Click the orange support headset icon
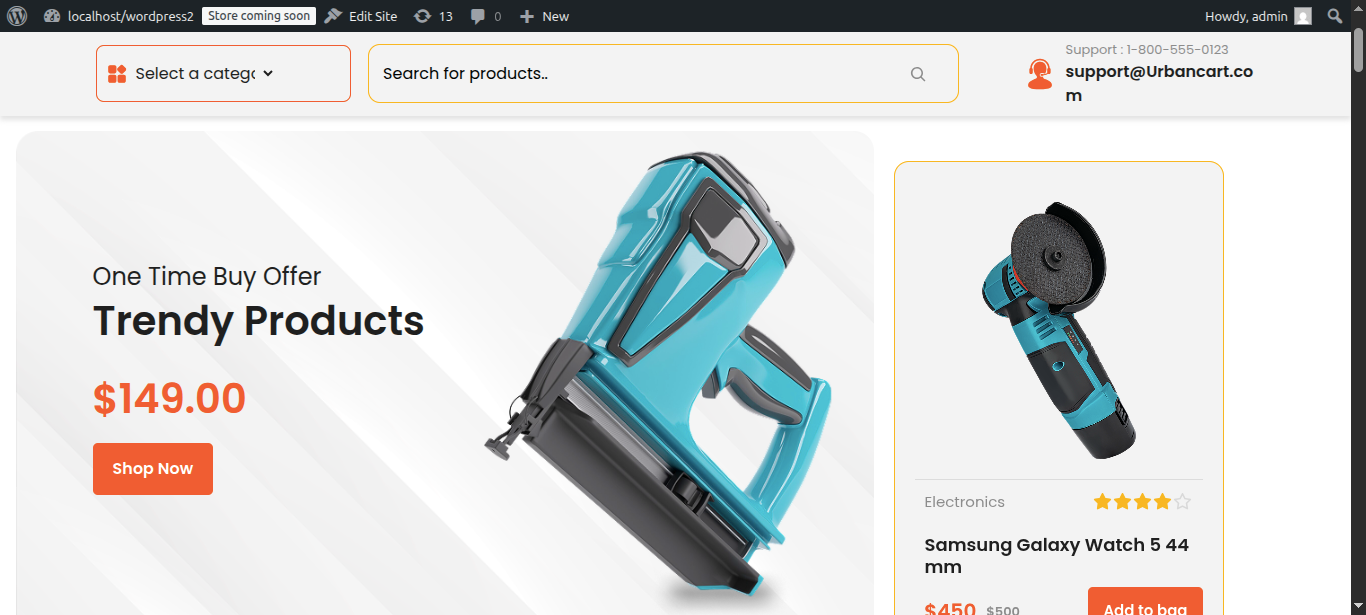The height and width of the screenshot is (615, 1366). tap(1040, 74)
